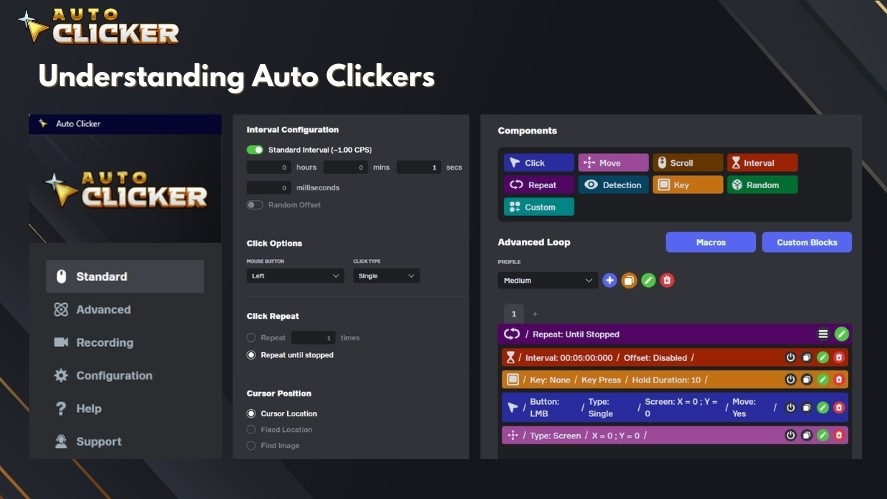Viewport: 887px width, 499px height.
Task: Add the Click component block
Action: (x=539, y=163)
